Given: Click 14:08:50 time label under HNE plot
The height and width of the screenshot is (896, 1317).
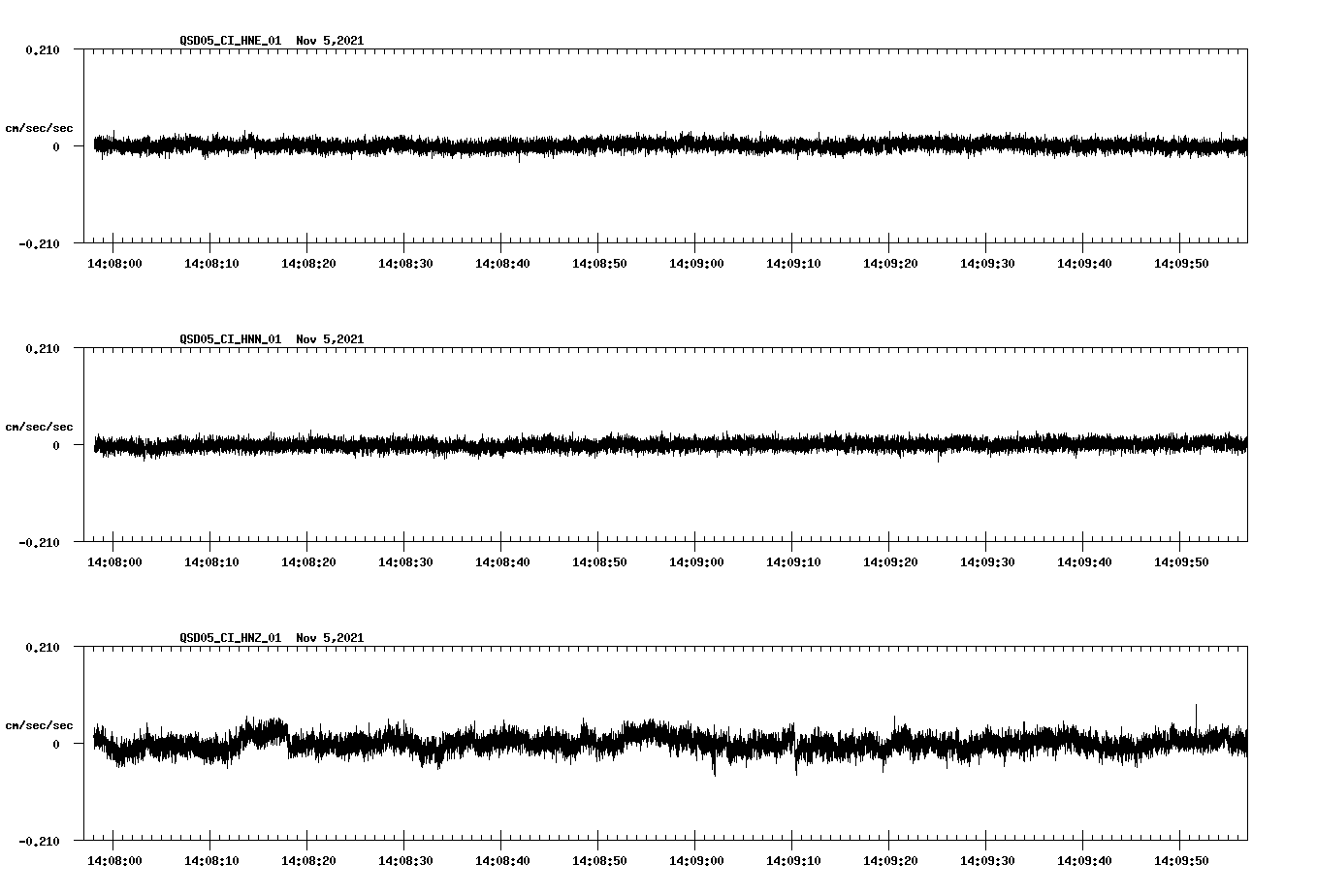Looking at the screenshot, I should pyautogui.click(x=599, y=264).
